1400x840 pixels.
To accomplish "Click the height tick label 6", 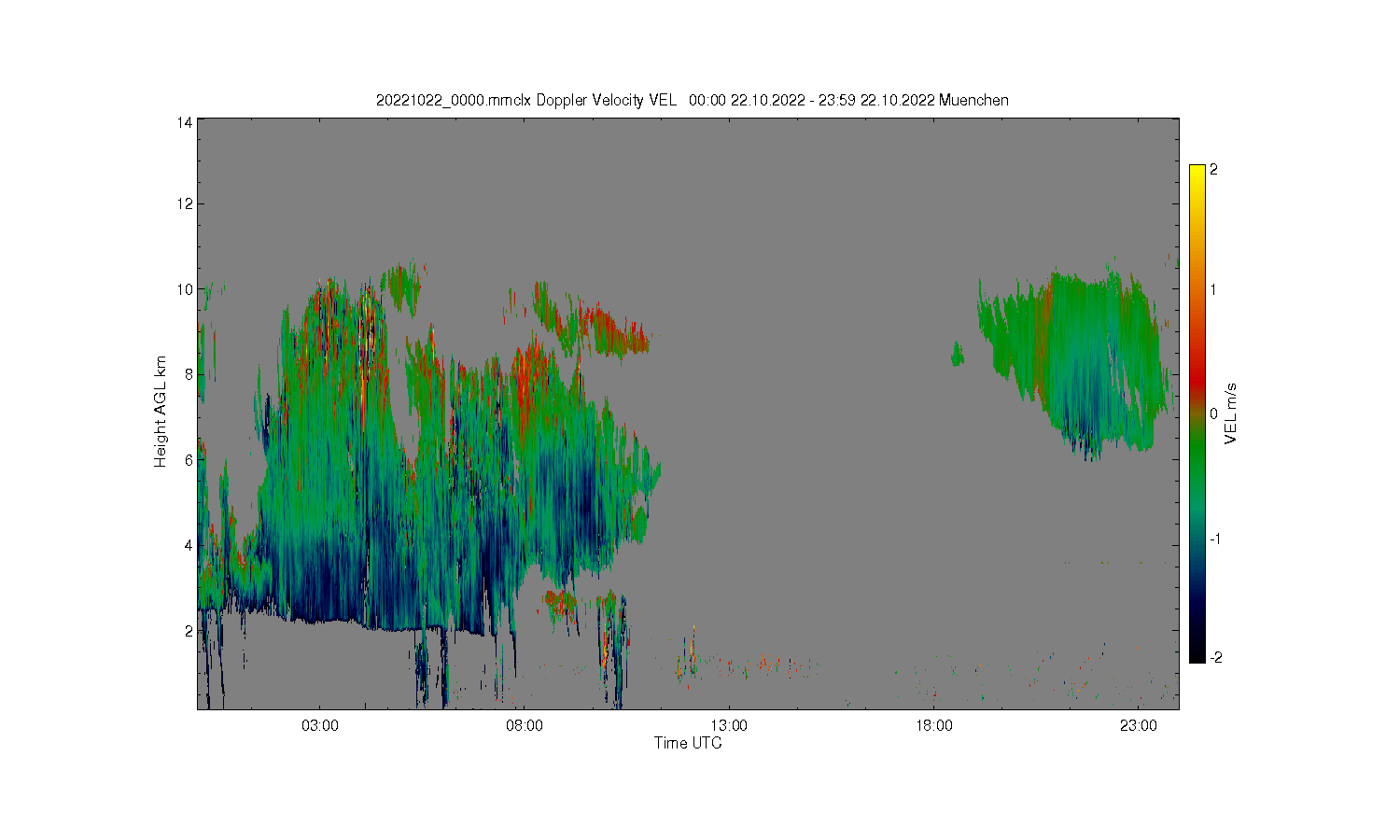I will (189, 460).
